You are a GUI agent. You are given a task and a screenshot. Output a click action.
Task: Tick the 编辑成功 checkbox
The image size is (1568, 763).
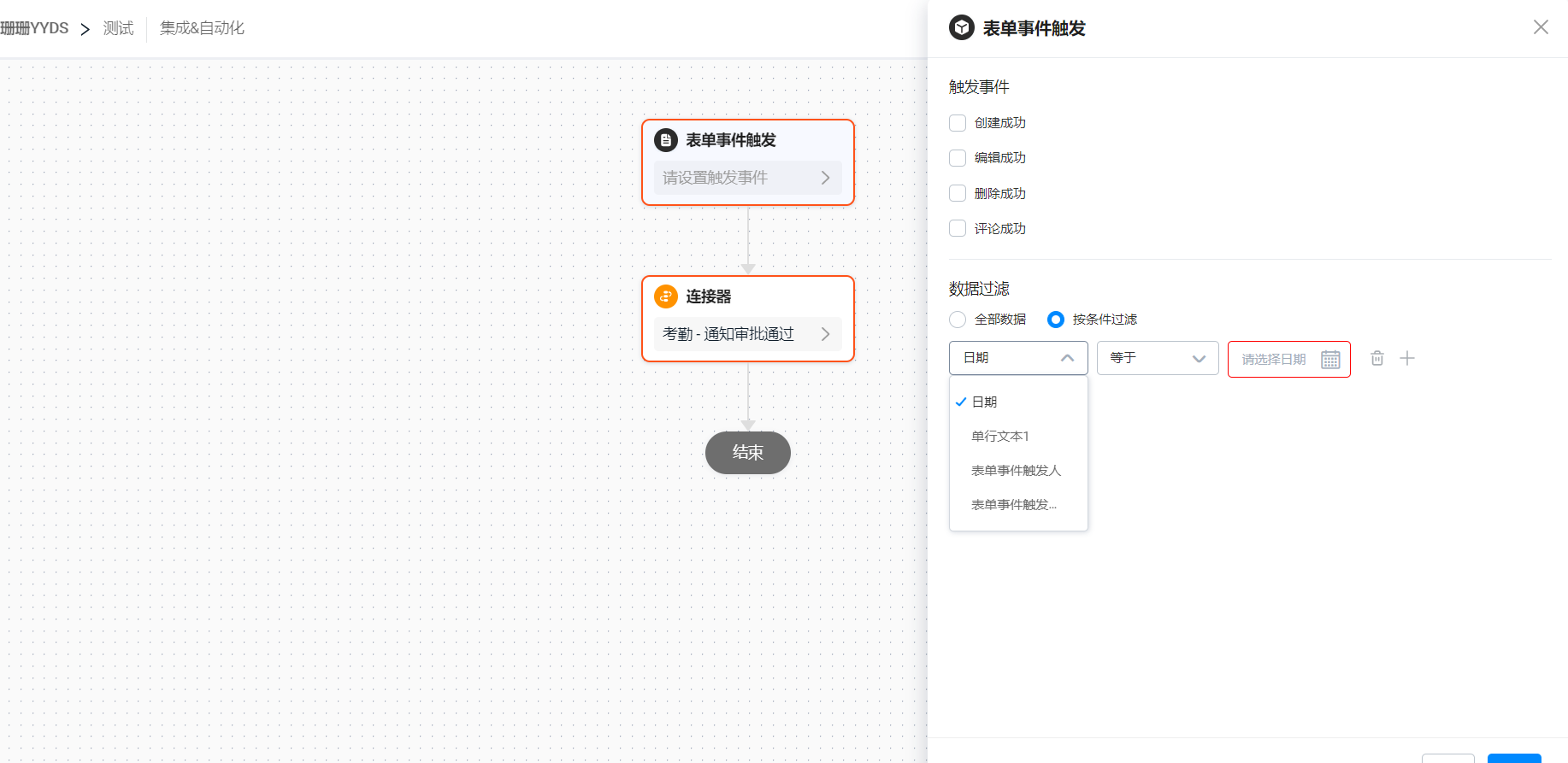(958, 158)
